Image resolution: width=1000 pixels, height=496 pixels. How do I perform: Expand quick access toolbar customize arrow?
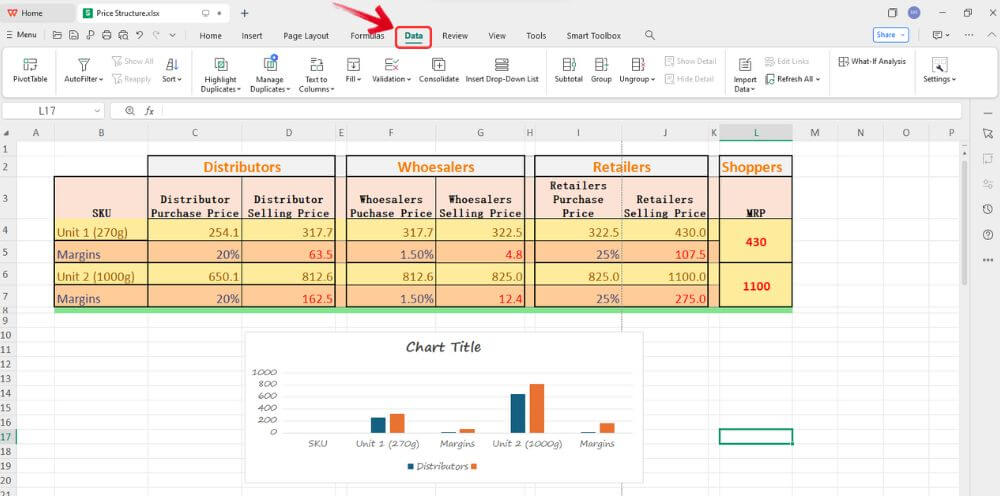172,36
